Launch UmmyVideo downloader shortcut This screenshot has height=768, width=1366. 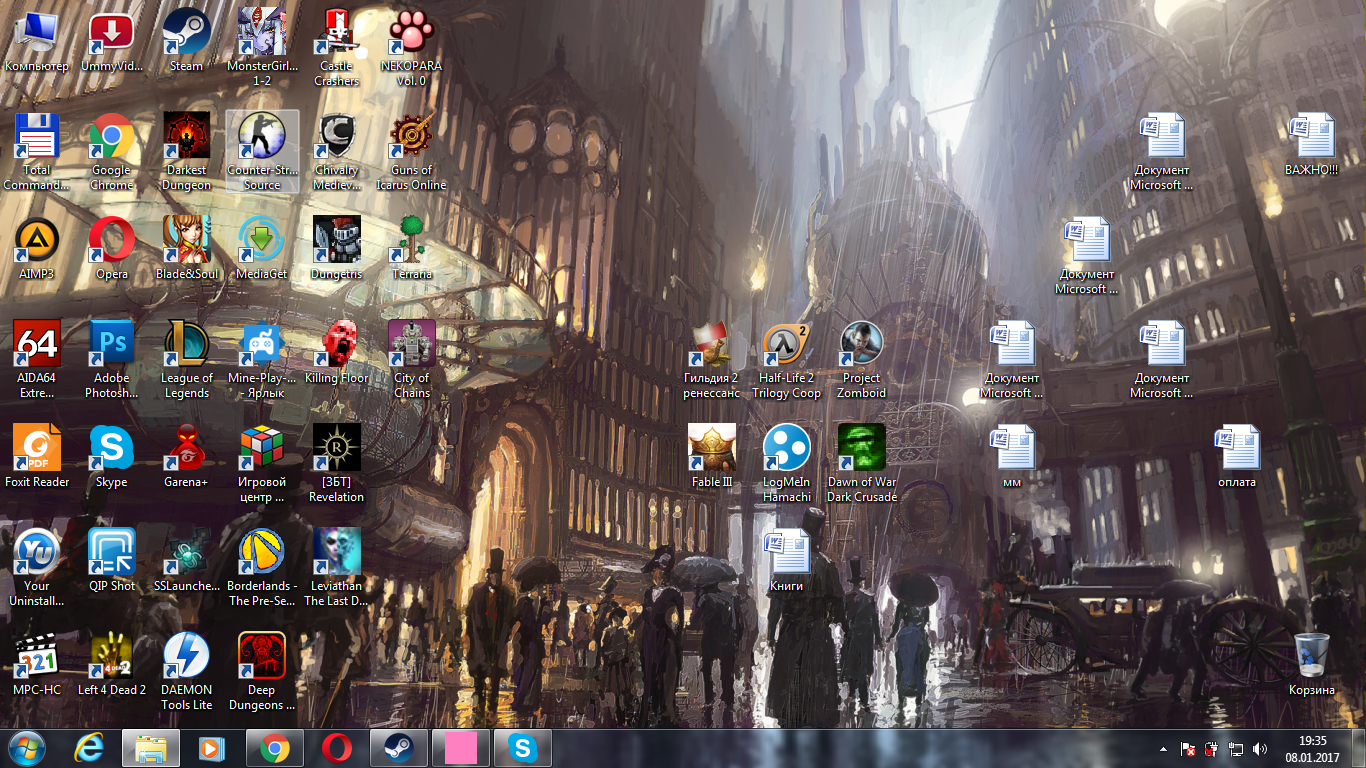coord(112,42)
